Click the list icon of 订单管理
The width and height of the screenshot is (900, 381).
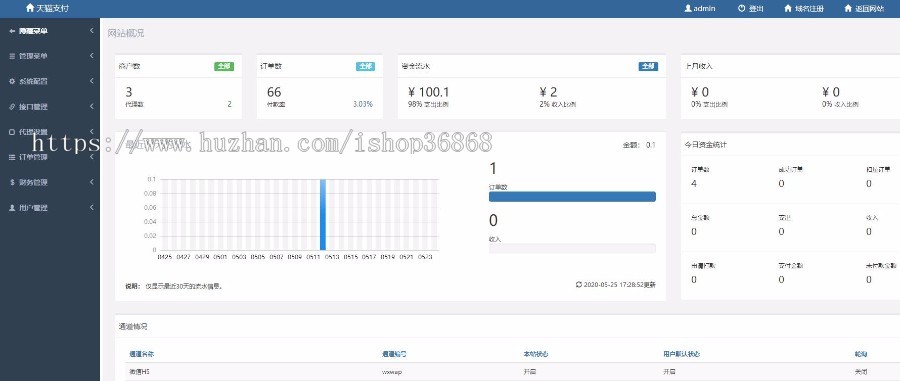pyautogui.click(x=12, y=157)
